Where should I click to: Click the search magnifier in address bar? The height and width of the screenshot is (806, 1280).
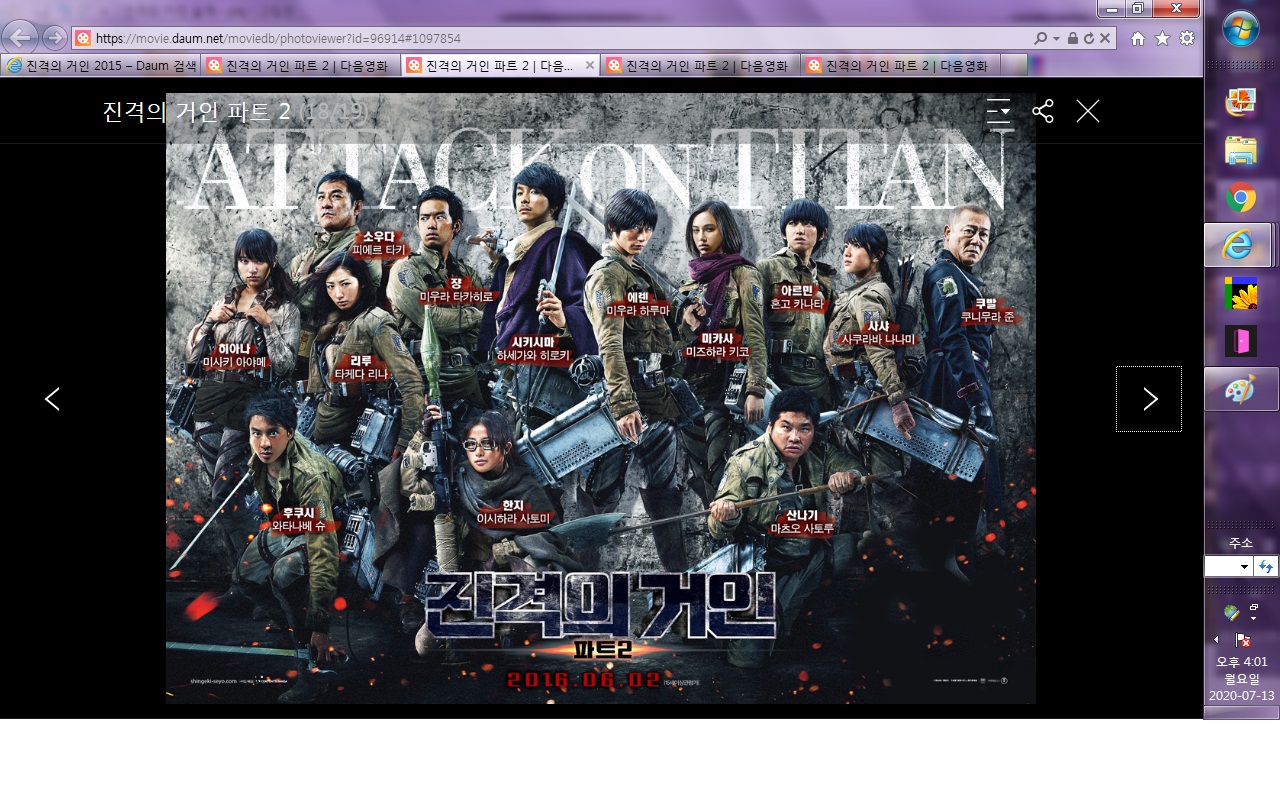[x=1041, y=38]
